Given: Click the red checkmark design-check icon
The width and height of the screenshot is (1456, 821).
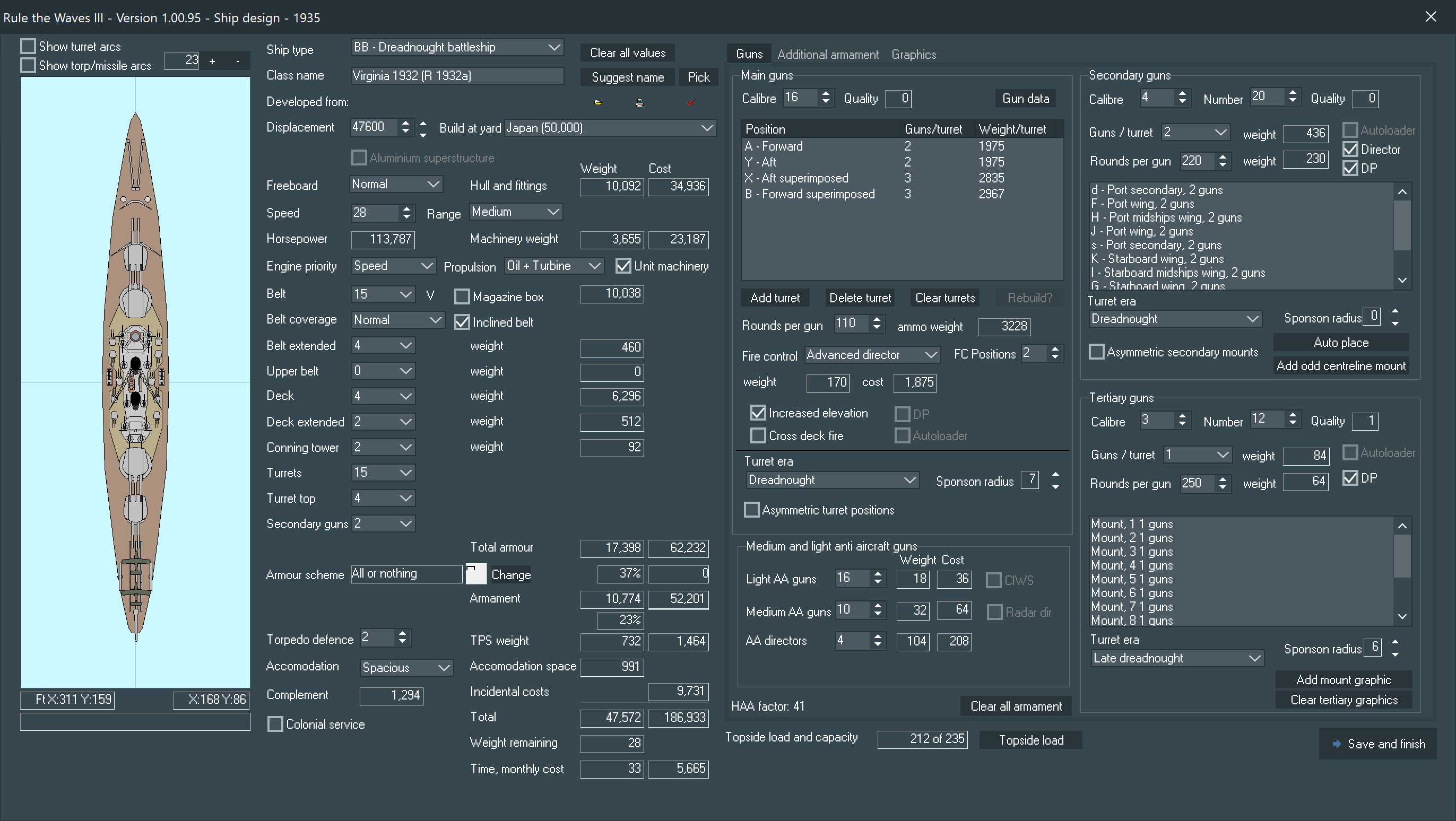Looking at the screenshot, I should click(691, 103).
